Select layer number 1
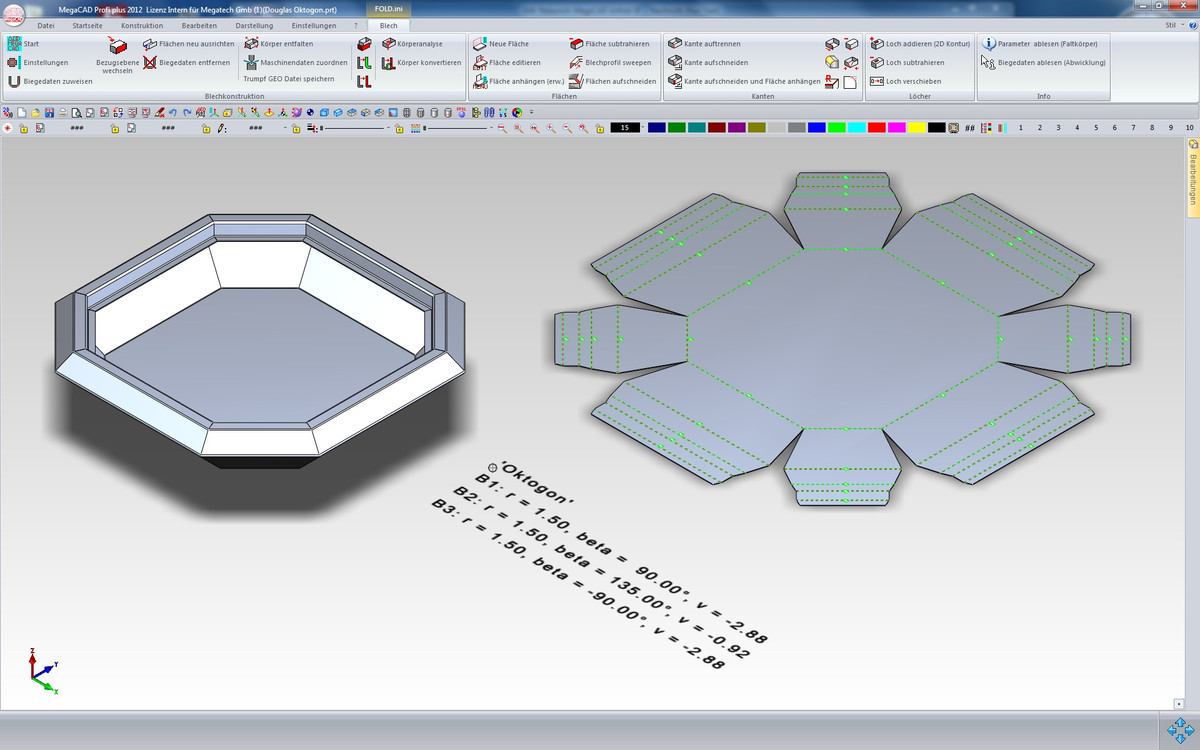The width and height of the screenshot is (1200, 750). coord(1021,128)
